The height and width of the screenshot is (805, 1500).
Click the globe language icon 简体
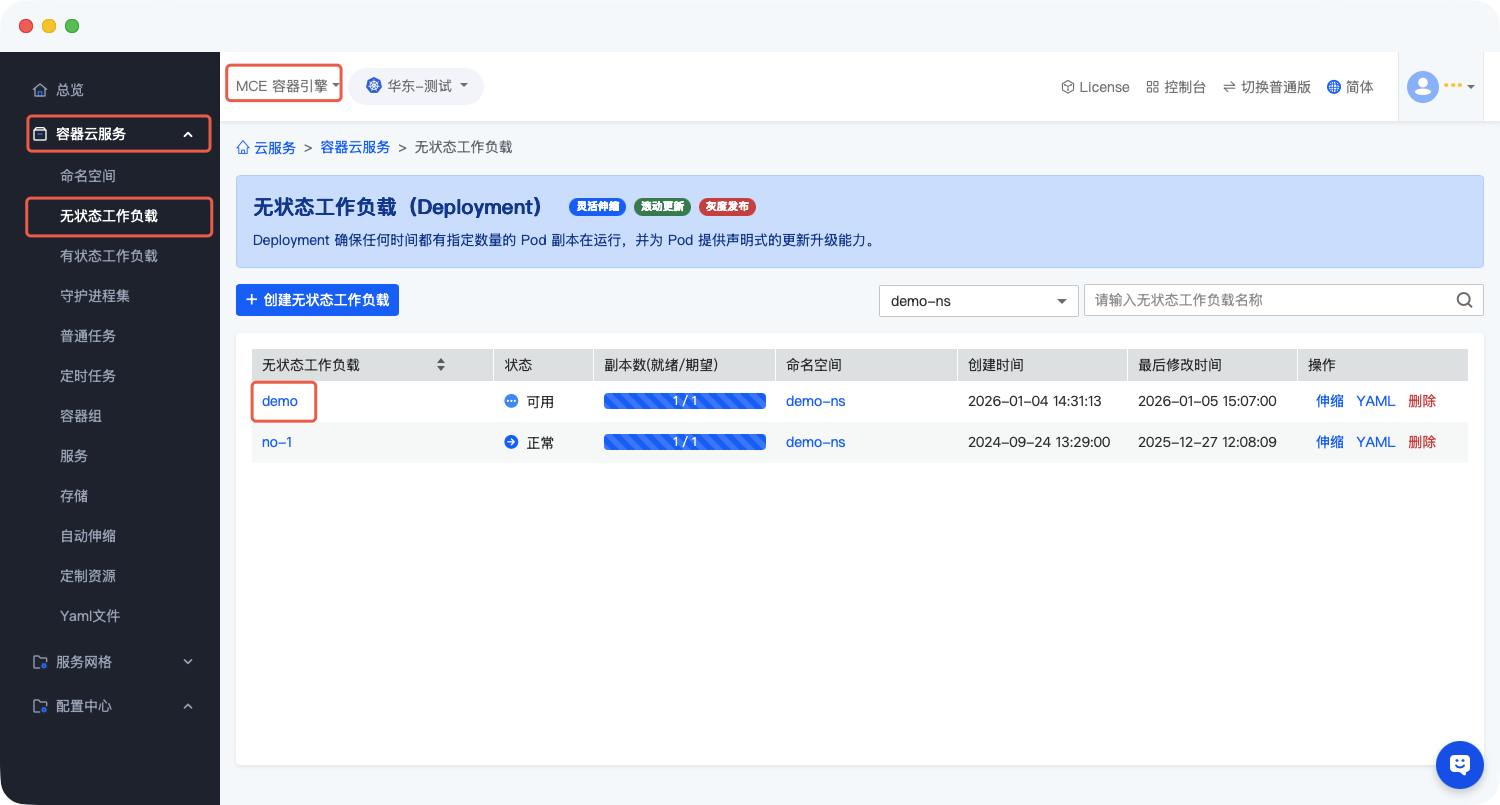coord(1333,87)
